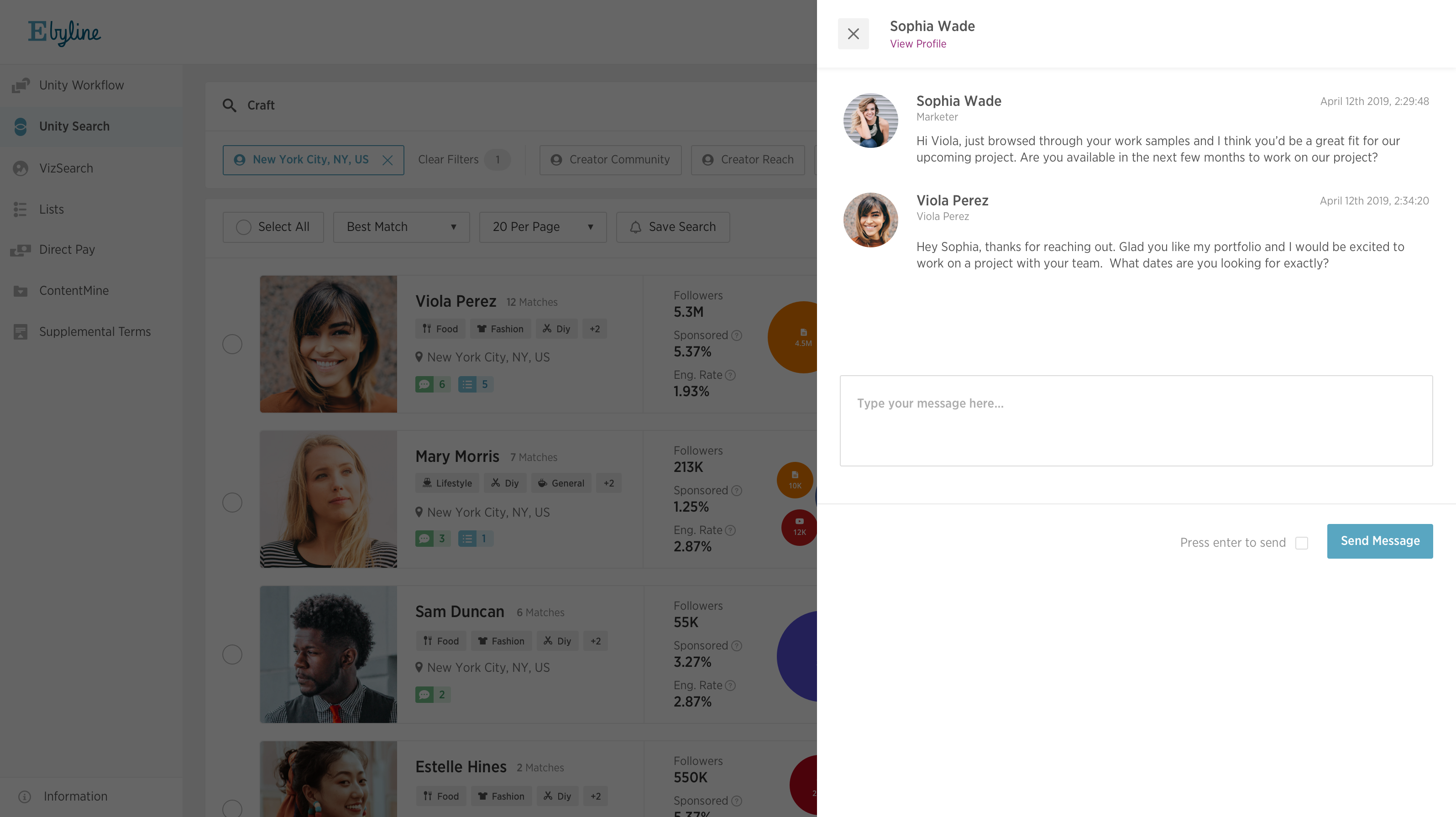Screen dimensions: 1456x817
Task: Open Lists in the sidebar
Action: (92, 209)
